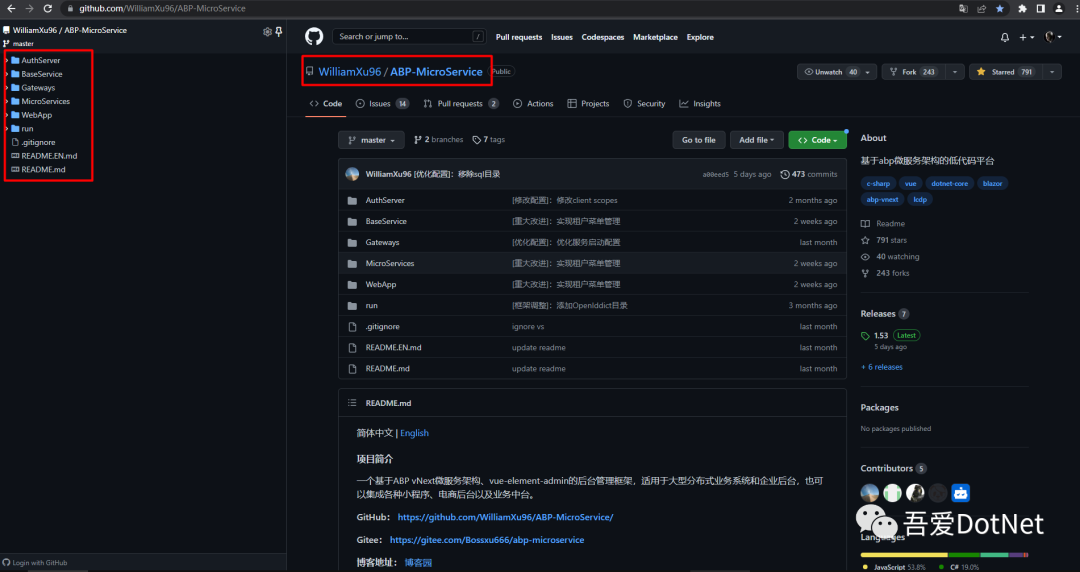
Task: Open the README outline list icon
Action: [x=352, y=402]
